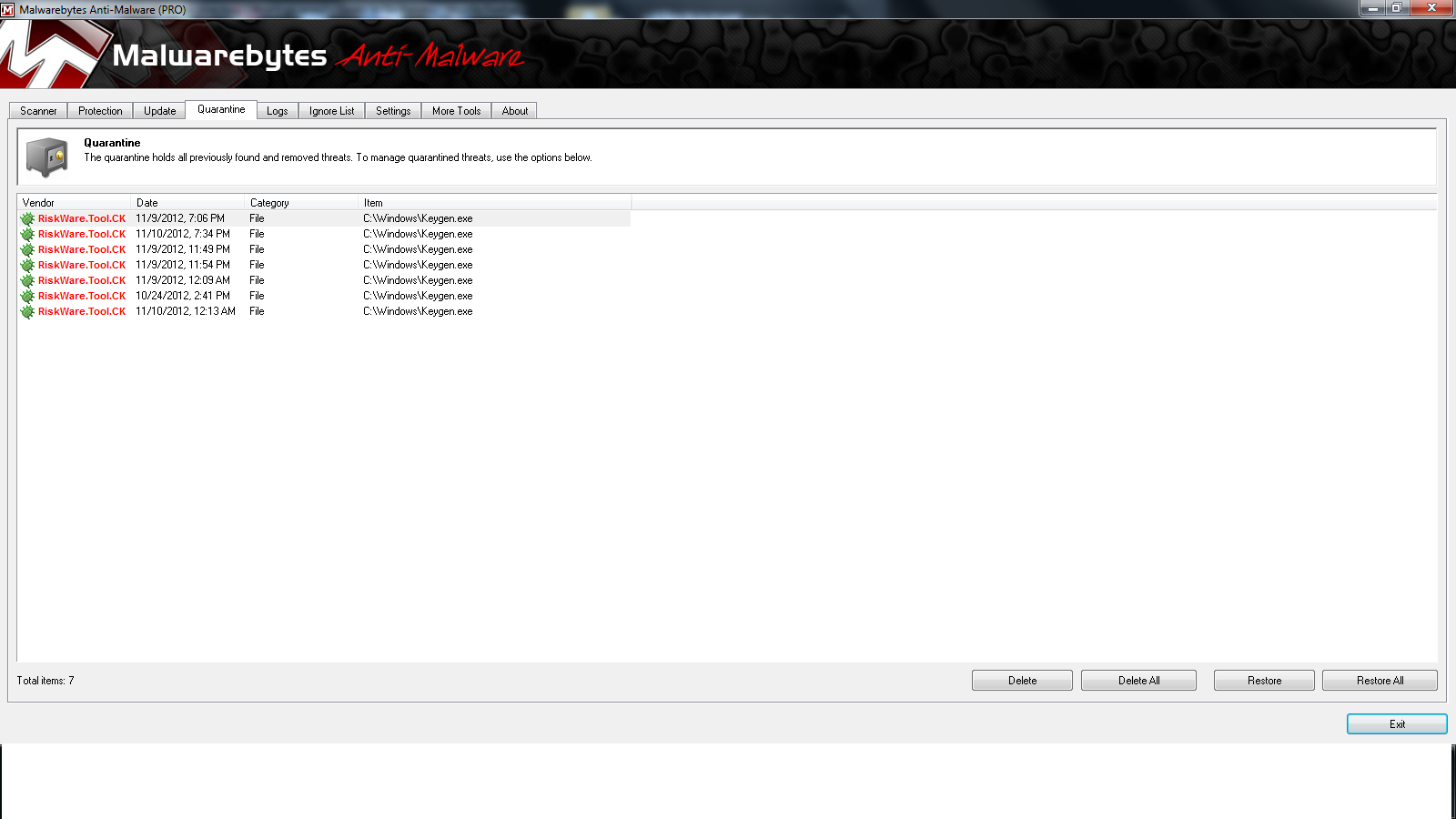Screen dimensions: 1456x819
Task: Select the Quarantine tab
Action: (221, 109)
